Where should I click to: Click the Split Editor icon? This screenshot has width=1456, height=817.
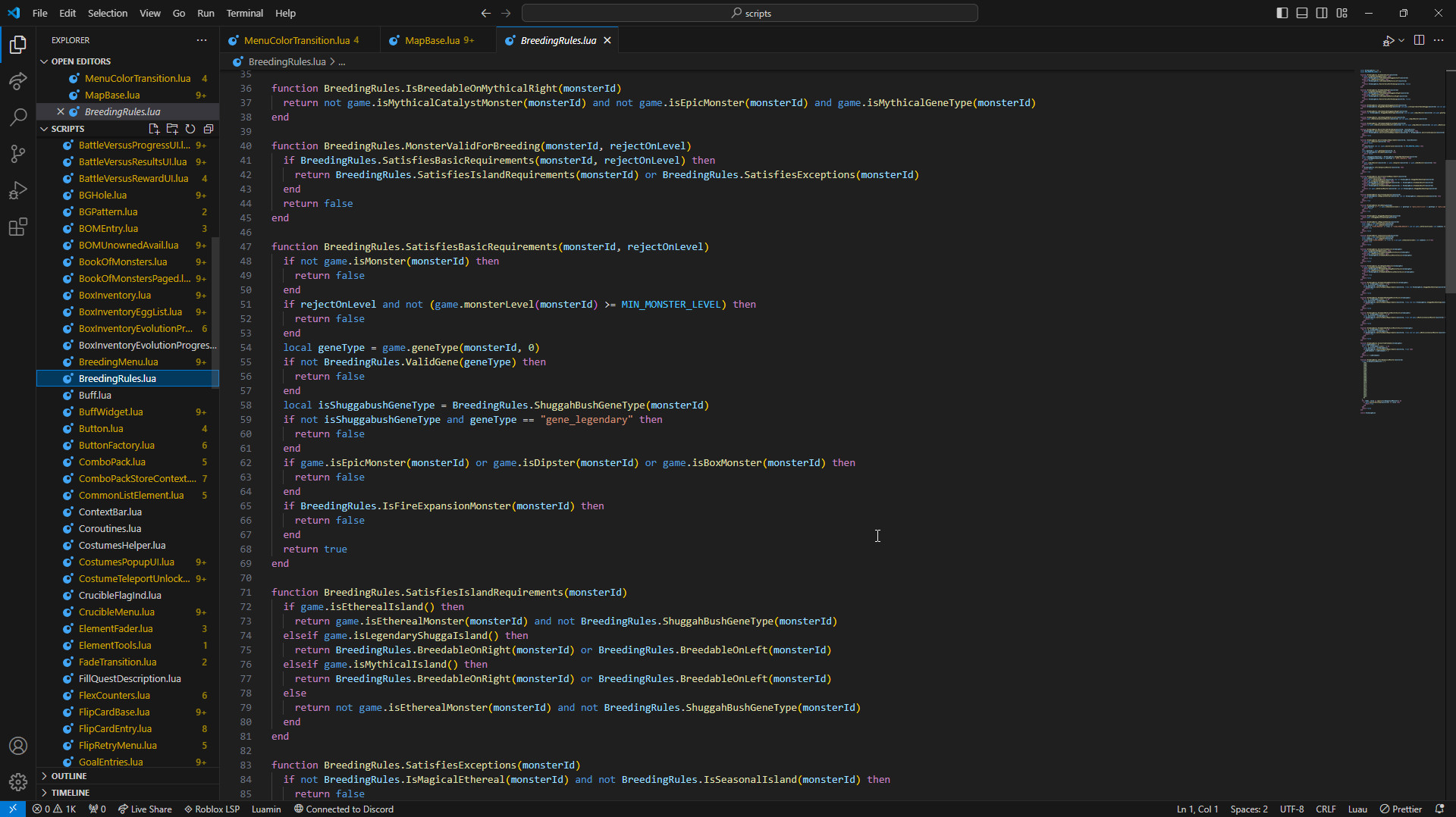click(x=1418, y=40)
